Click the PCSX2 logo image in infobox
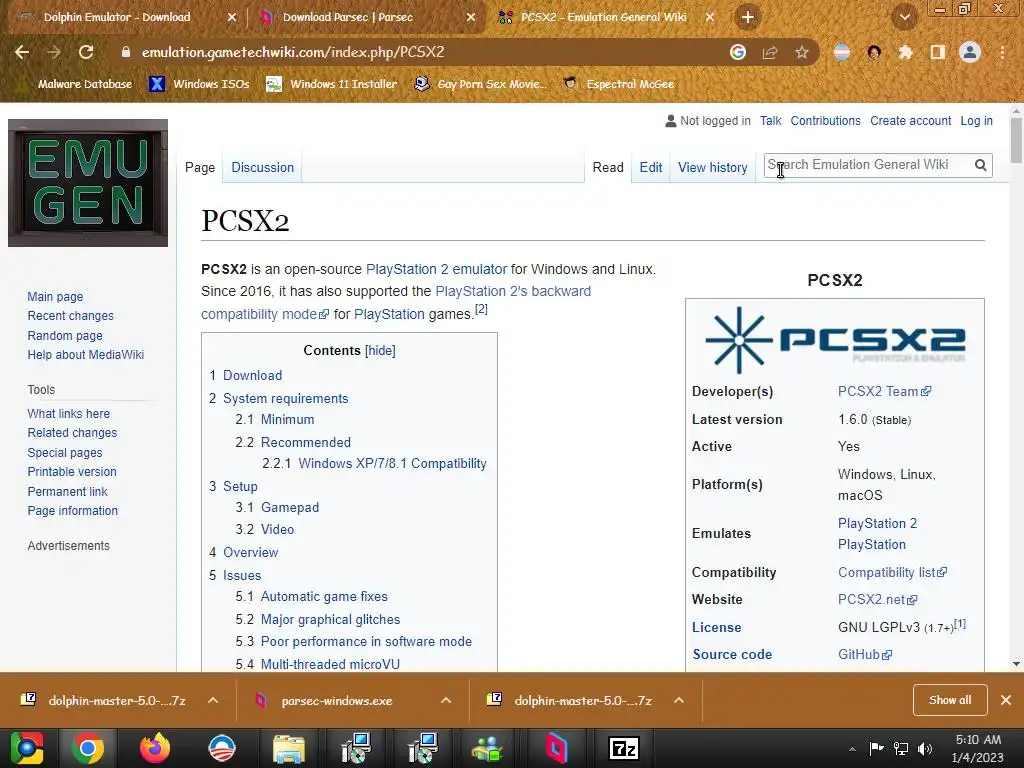Screen dimensions: 1024x768 click(x=835, y=340)
